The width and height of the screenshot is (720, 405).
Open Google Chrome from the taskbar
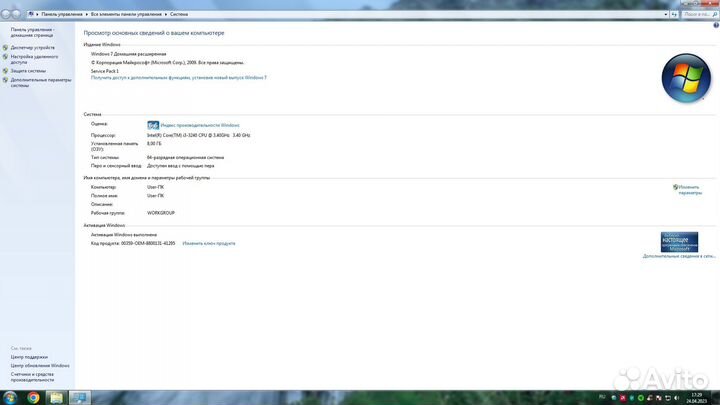[33, 397]
